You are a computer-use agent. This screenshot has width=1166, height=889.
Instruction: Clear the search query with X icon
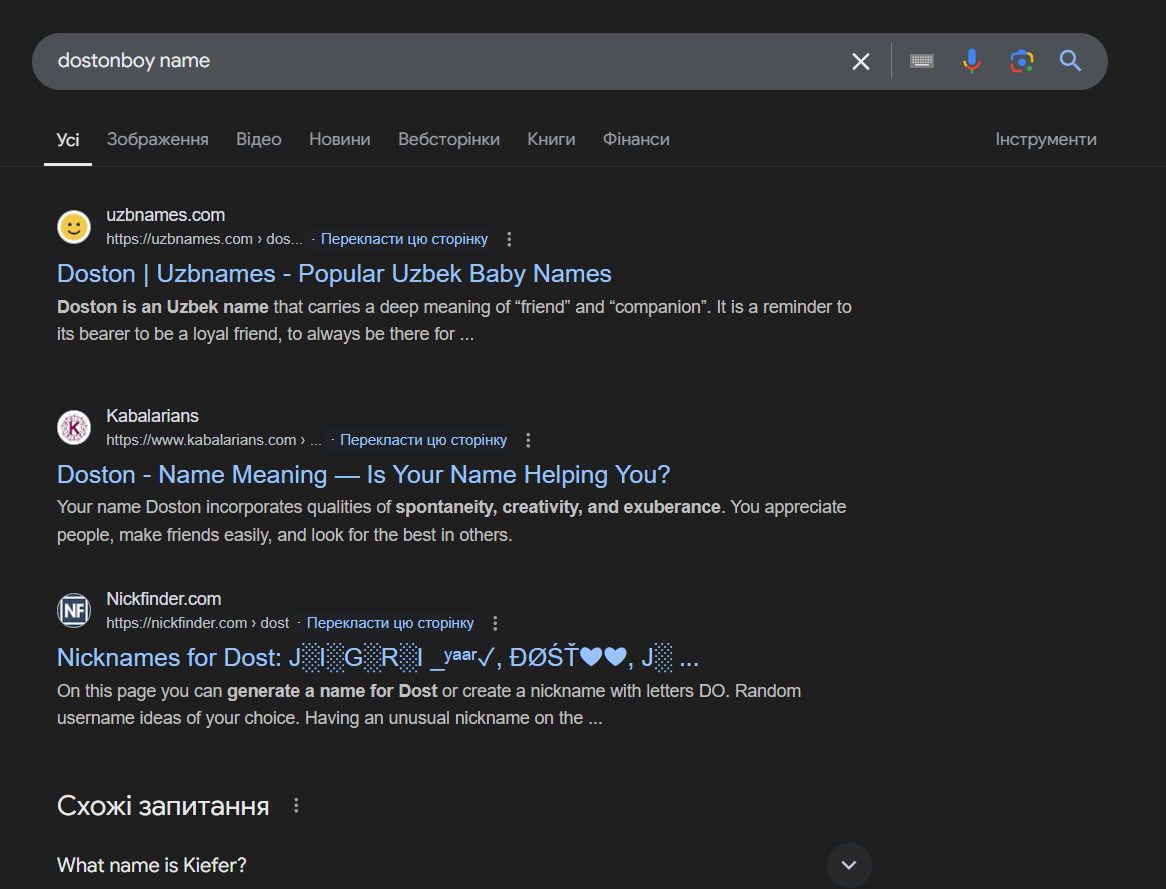tap(860, 62)
